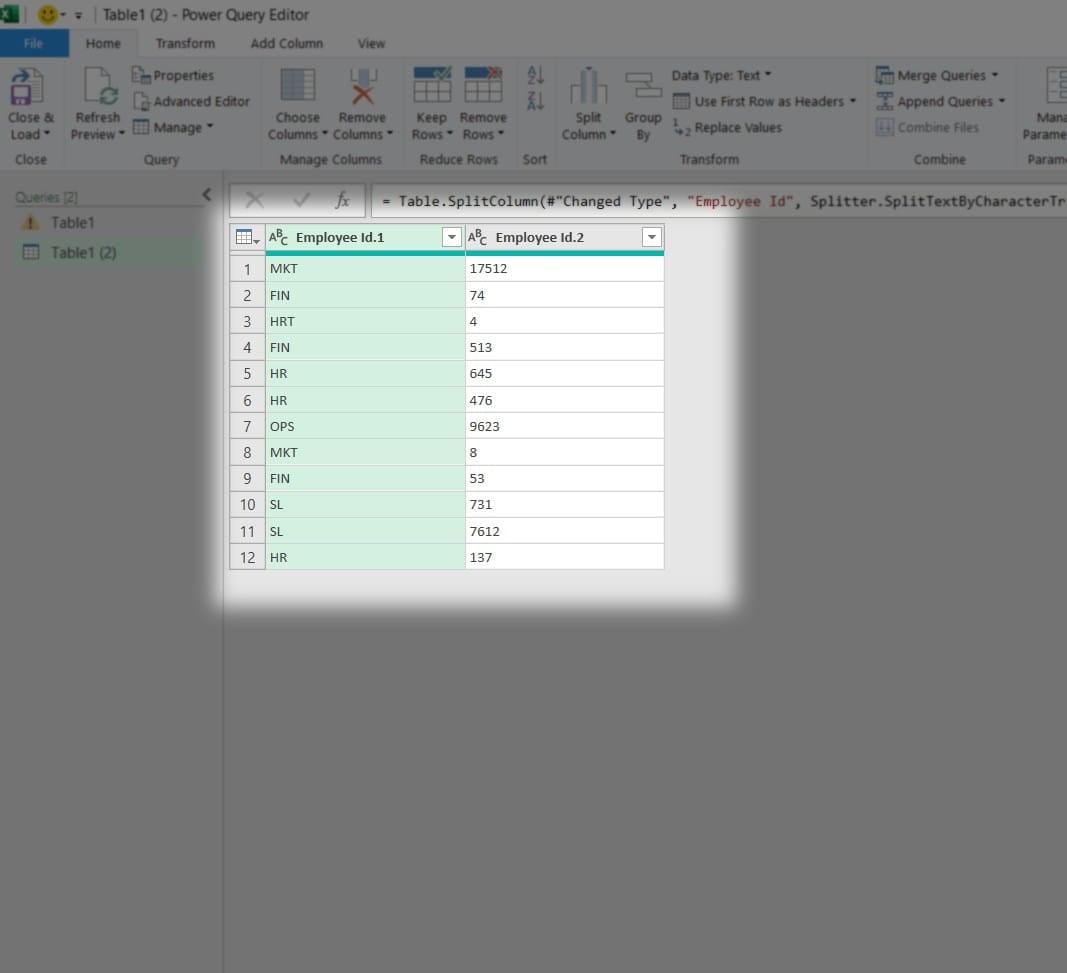Sort ascending using the A-Z icon
This screenshot has width=1067, height=973.
coord(535,72)
